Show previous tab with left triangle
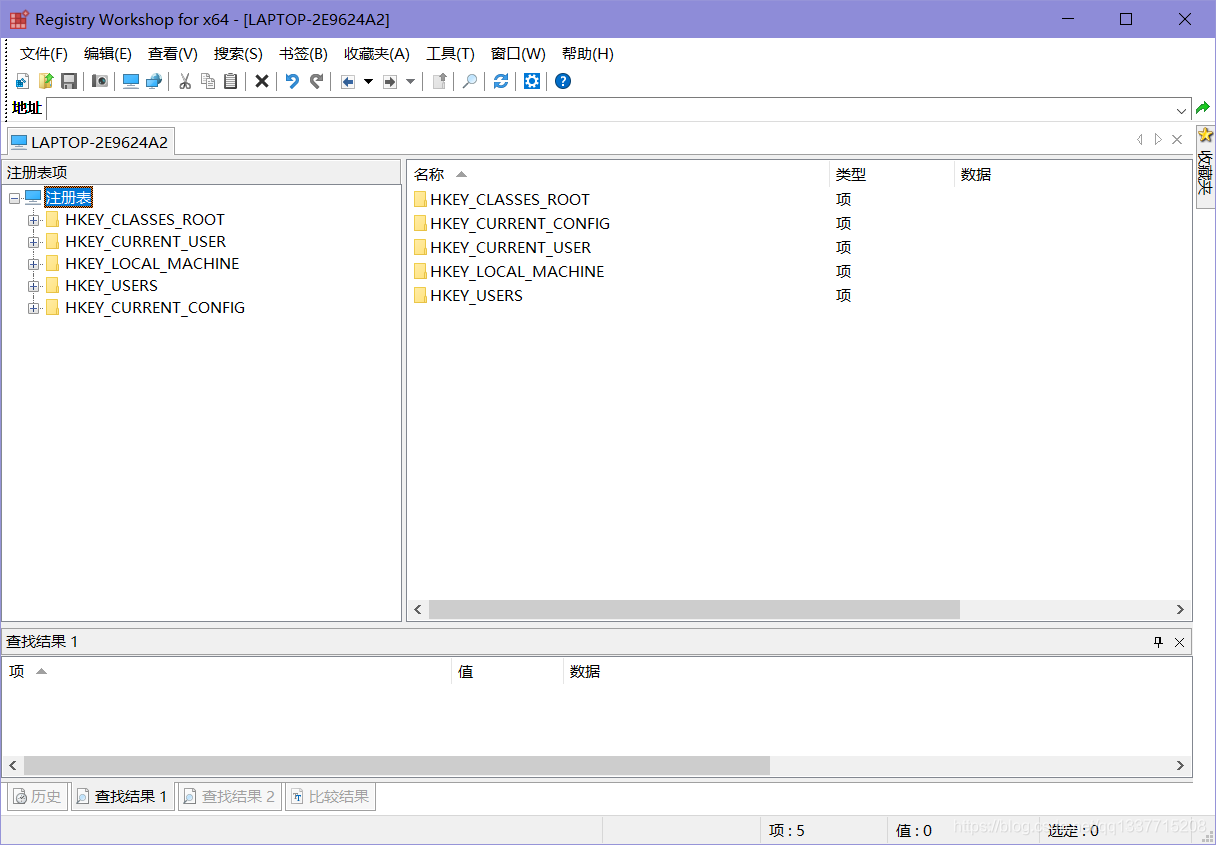The width and height of the screenshot is (1216, 845). coord(1139,140)
